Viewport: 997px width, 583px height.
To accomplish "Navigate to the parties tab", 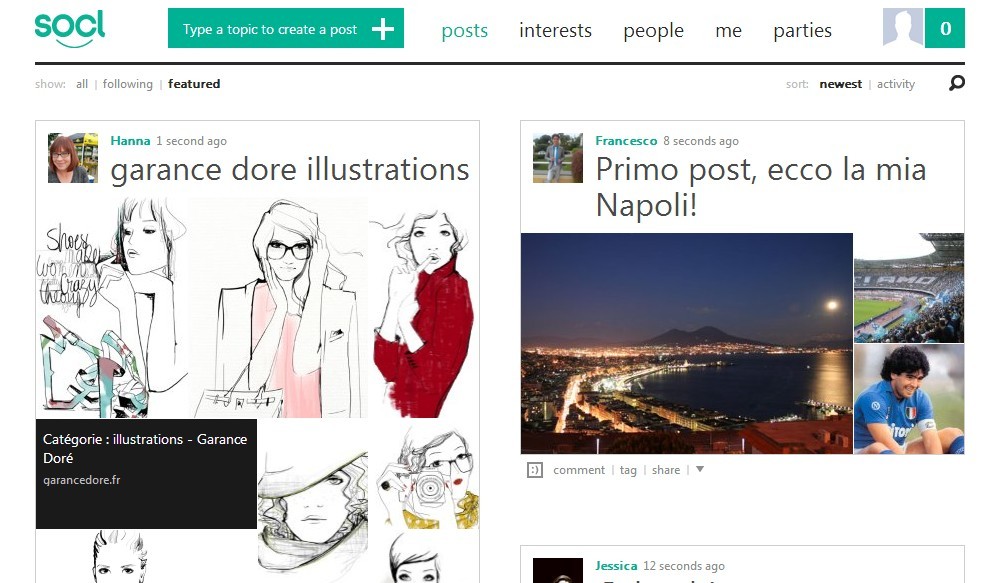I will pyautogui.click(x=802, y=31).
